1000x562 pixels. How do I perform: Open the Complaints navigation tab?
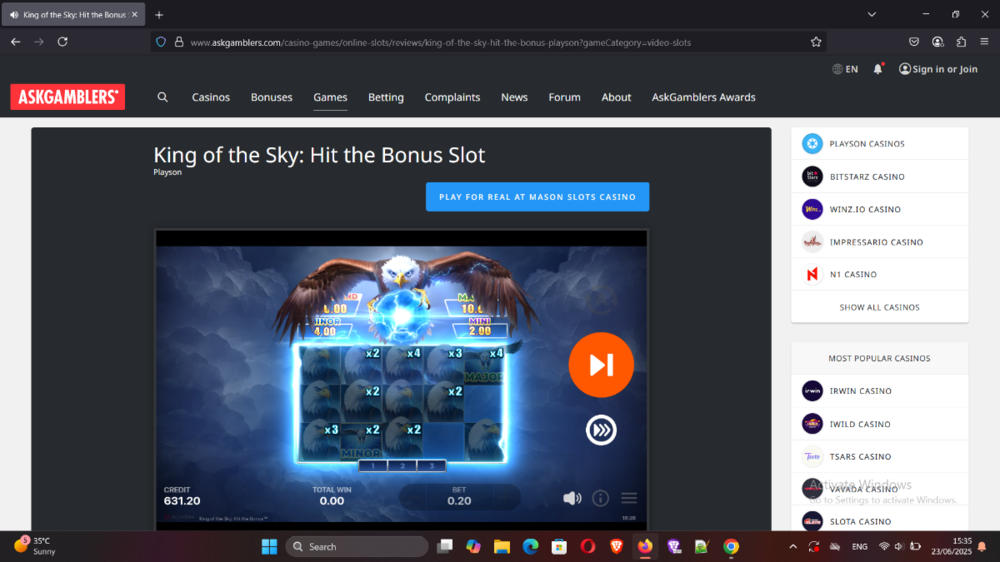(452, 97)
